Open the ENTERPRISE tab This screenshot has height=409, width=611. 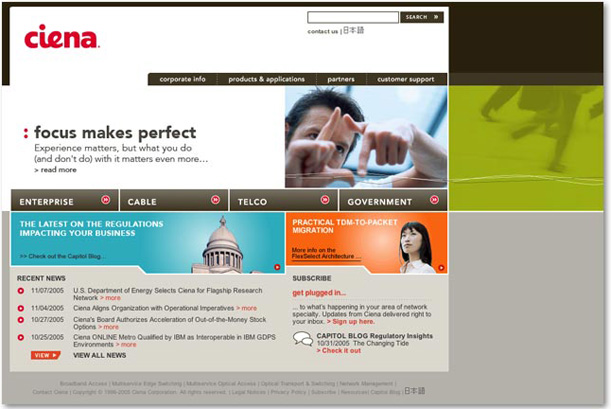tap(65, 201)
